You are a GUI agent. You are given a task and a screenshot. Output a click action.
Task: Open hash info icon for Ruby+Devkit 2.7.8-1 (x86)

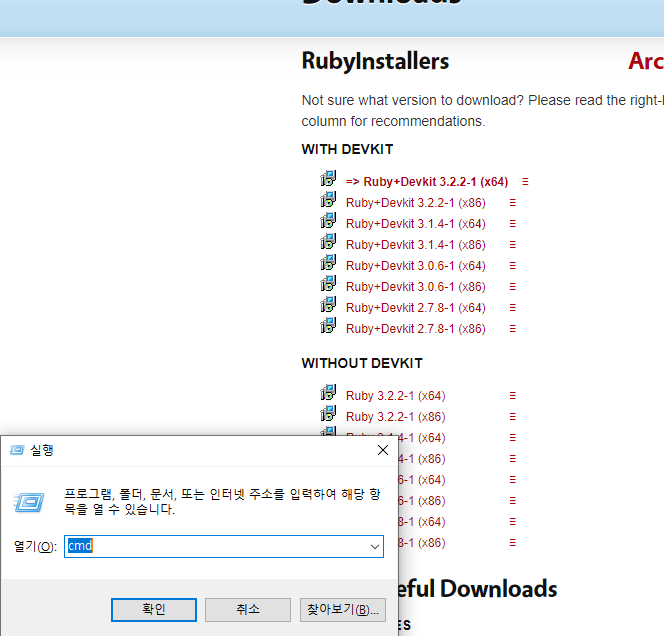[512, 329]
